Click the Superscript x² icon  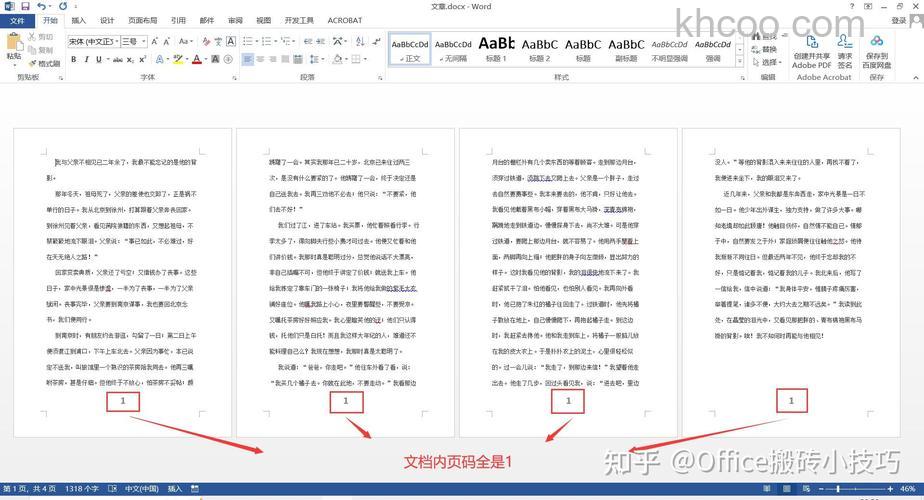(x=143, y=60)
